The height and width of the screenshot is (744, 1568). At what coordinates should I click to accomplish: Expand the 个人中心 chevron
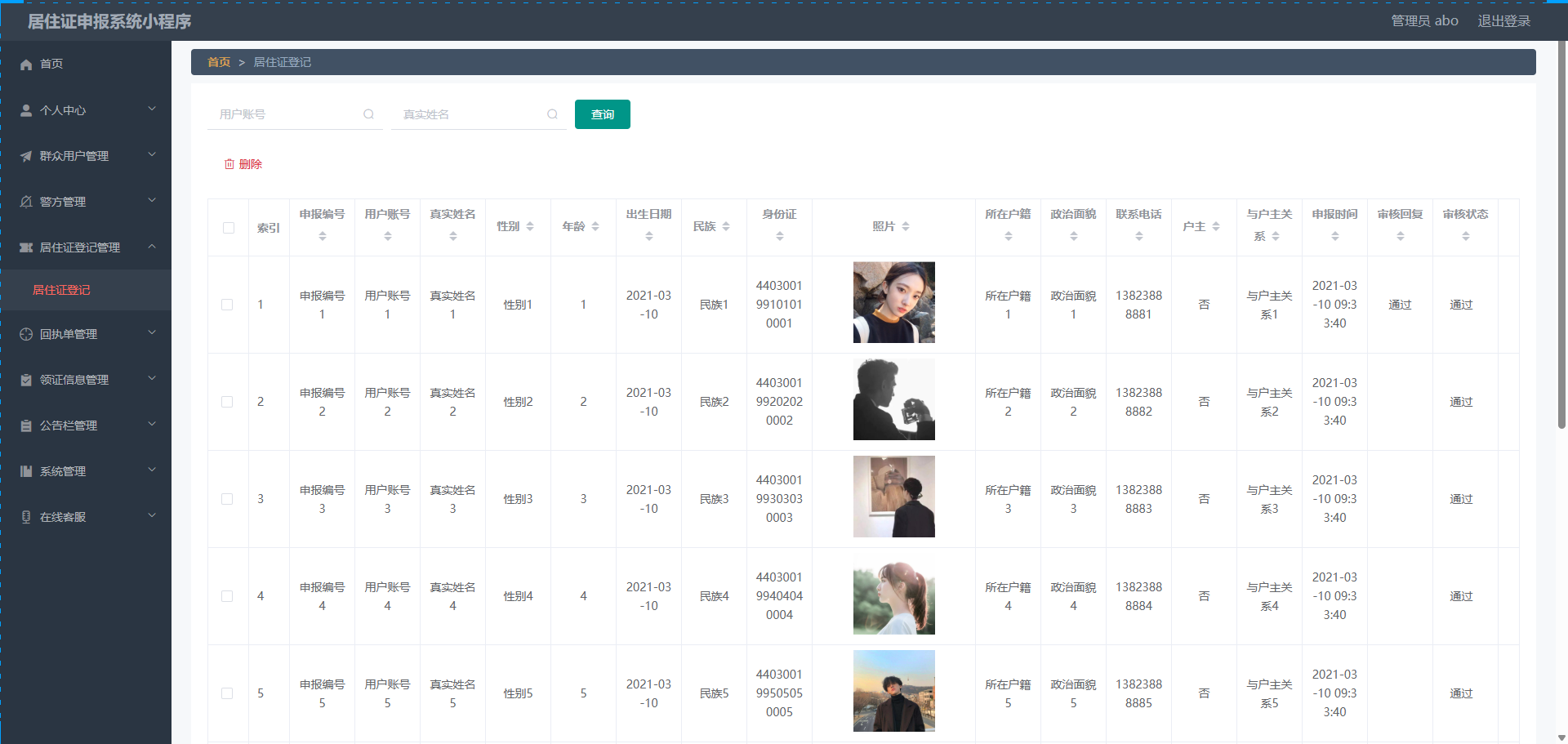coord(152,109)
